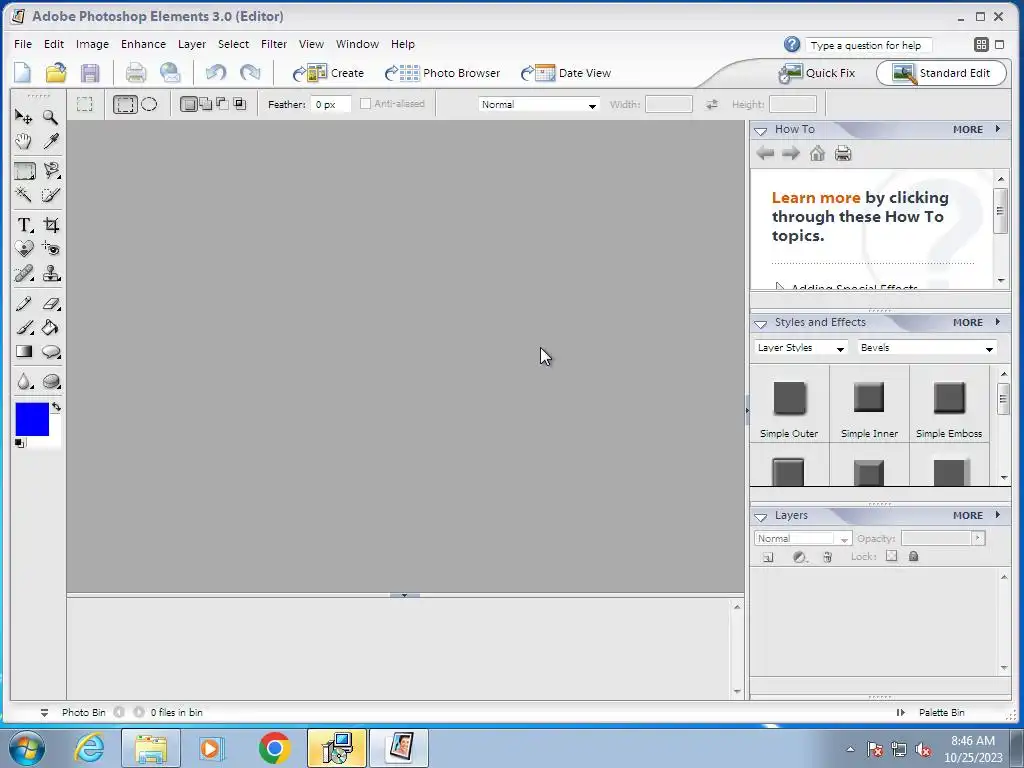Open the Bevels category dropdown
The width and height of the screenshot is (1024, 768).
[927, 348]
